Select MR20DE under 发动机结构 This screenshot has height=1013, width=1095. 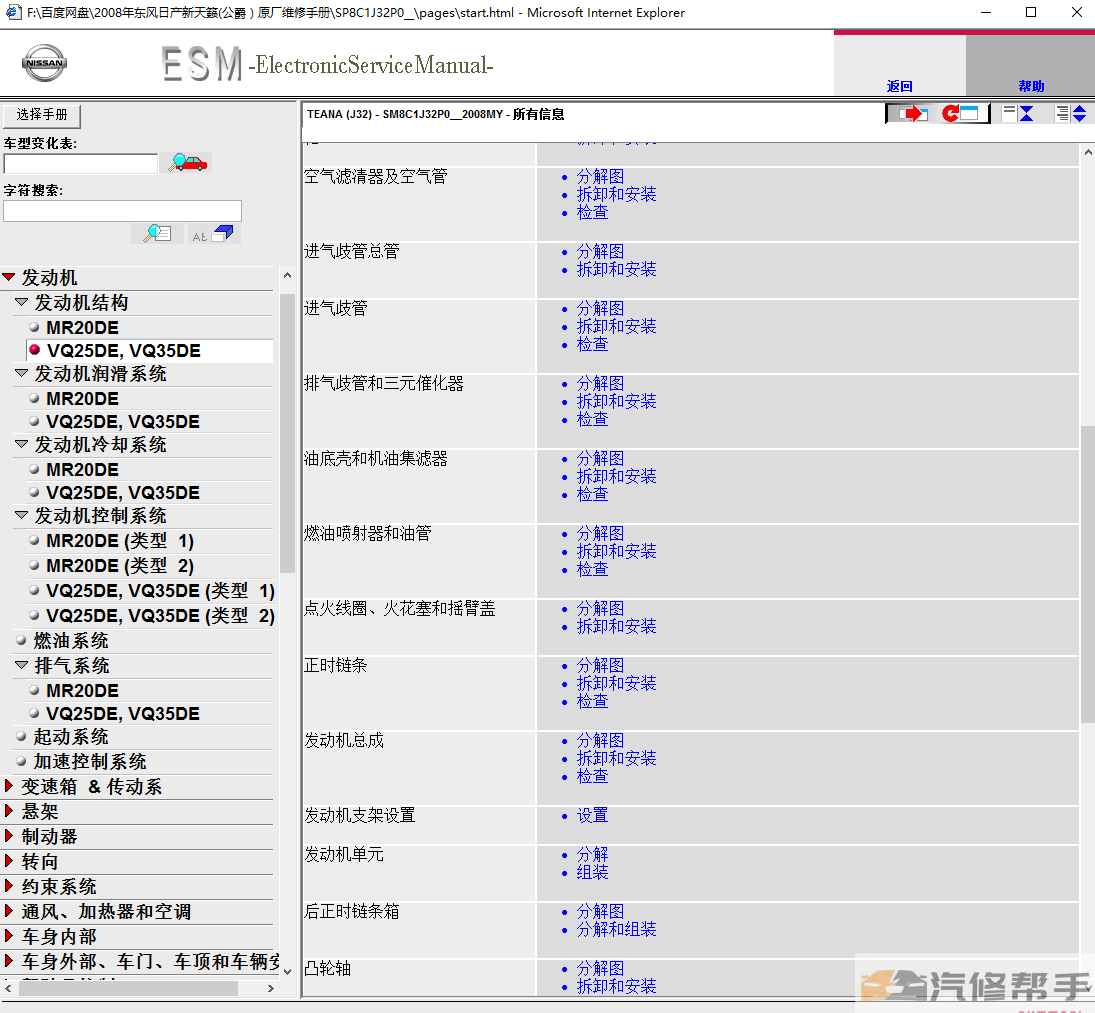pos(82,327)
